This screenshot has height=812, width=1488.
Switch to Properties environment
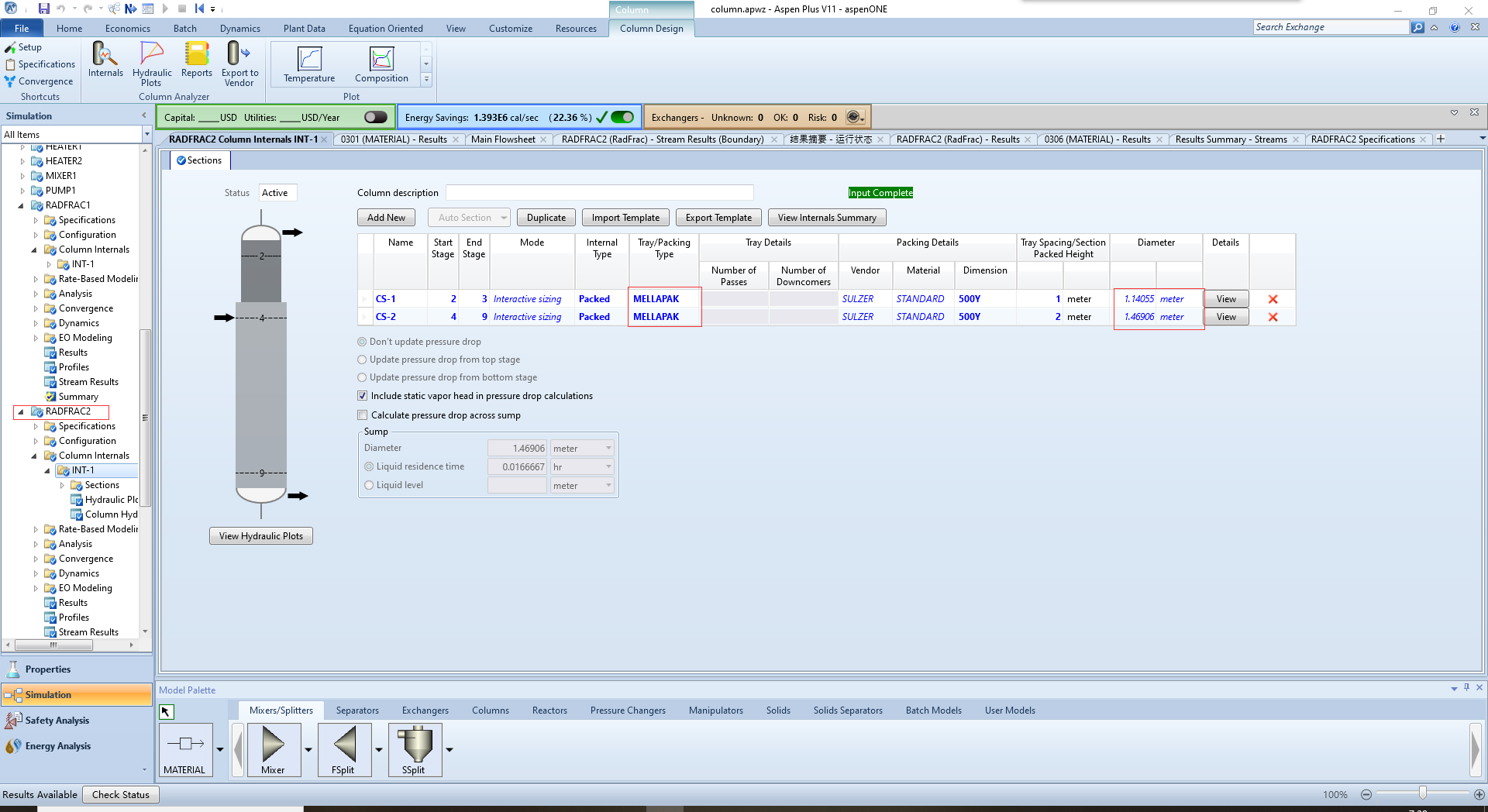(x=77, y=669)
